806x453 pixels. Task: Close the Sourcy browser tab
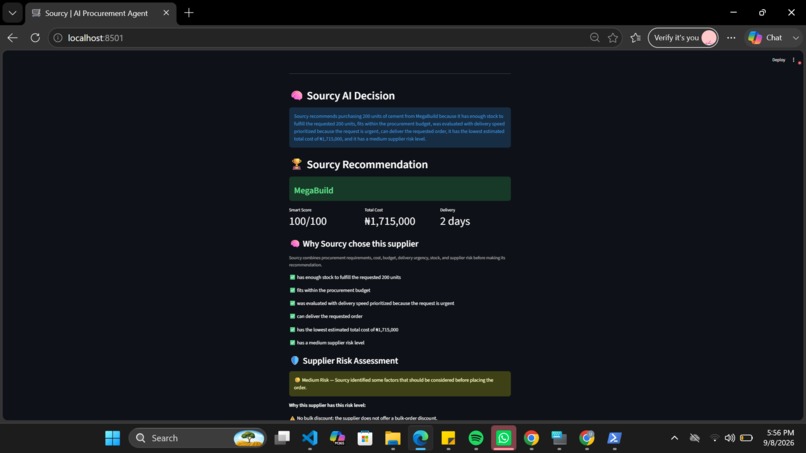pyautogui.click(x=166, y=13)
